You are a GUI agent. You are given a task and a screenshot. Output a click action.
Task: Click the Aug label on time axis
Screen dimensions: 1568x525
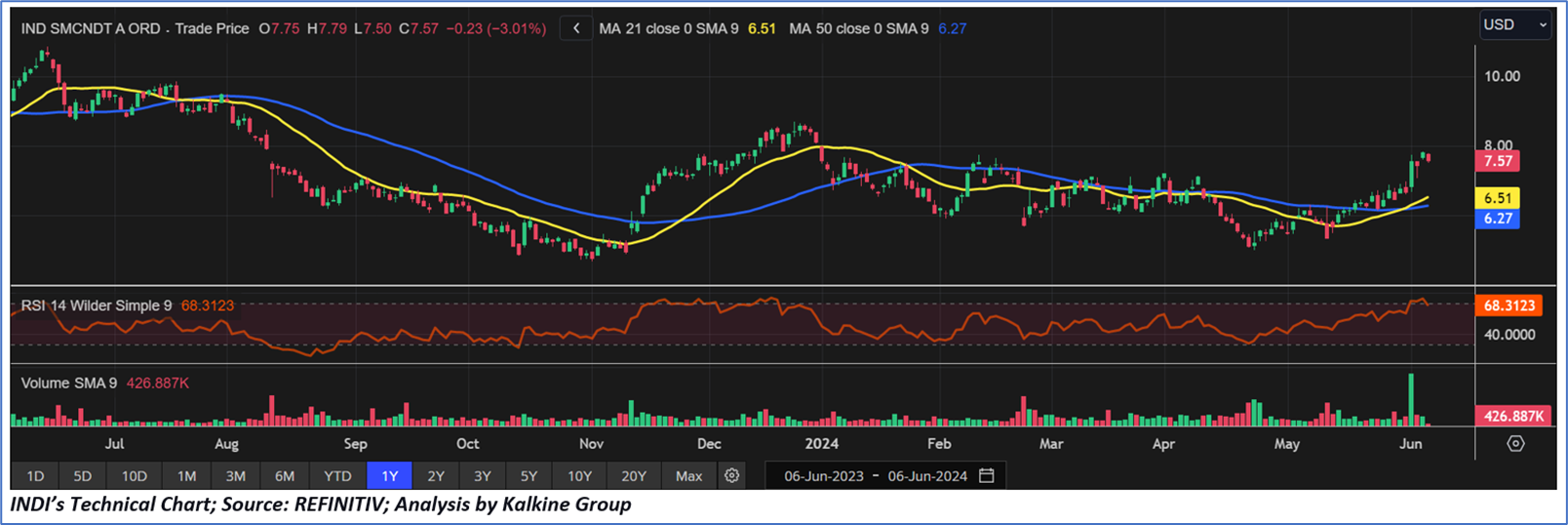pos(226,443)
